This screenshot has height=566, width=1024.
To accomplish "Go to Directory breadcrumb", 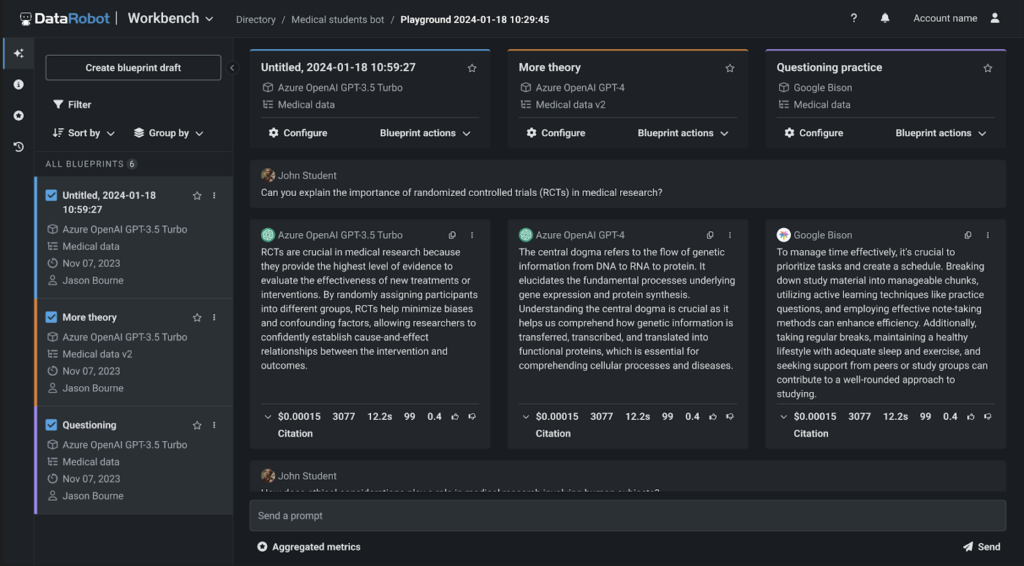I will [x=255, y=20].
